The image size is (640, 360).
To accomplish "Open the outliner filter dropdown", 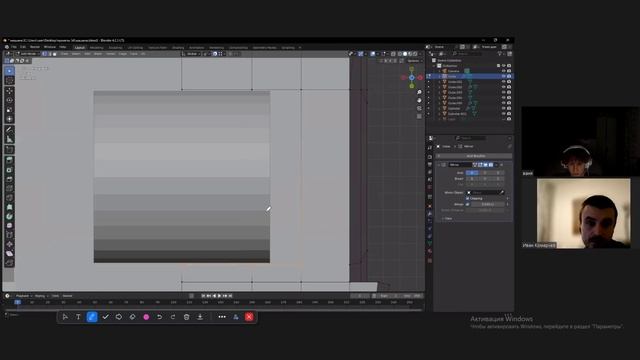I will pos(500,53).
